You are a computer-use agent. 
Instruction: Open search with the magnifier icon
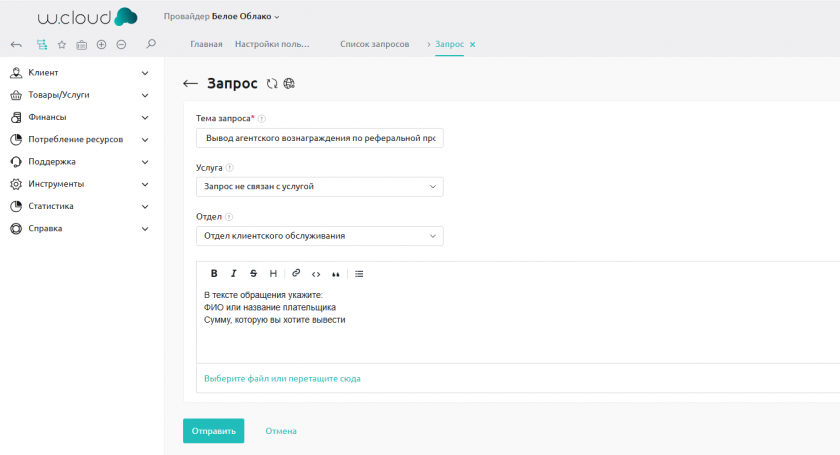pos(151,45)
